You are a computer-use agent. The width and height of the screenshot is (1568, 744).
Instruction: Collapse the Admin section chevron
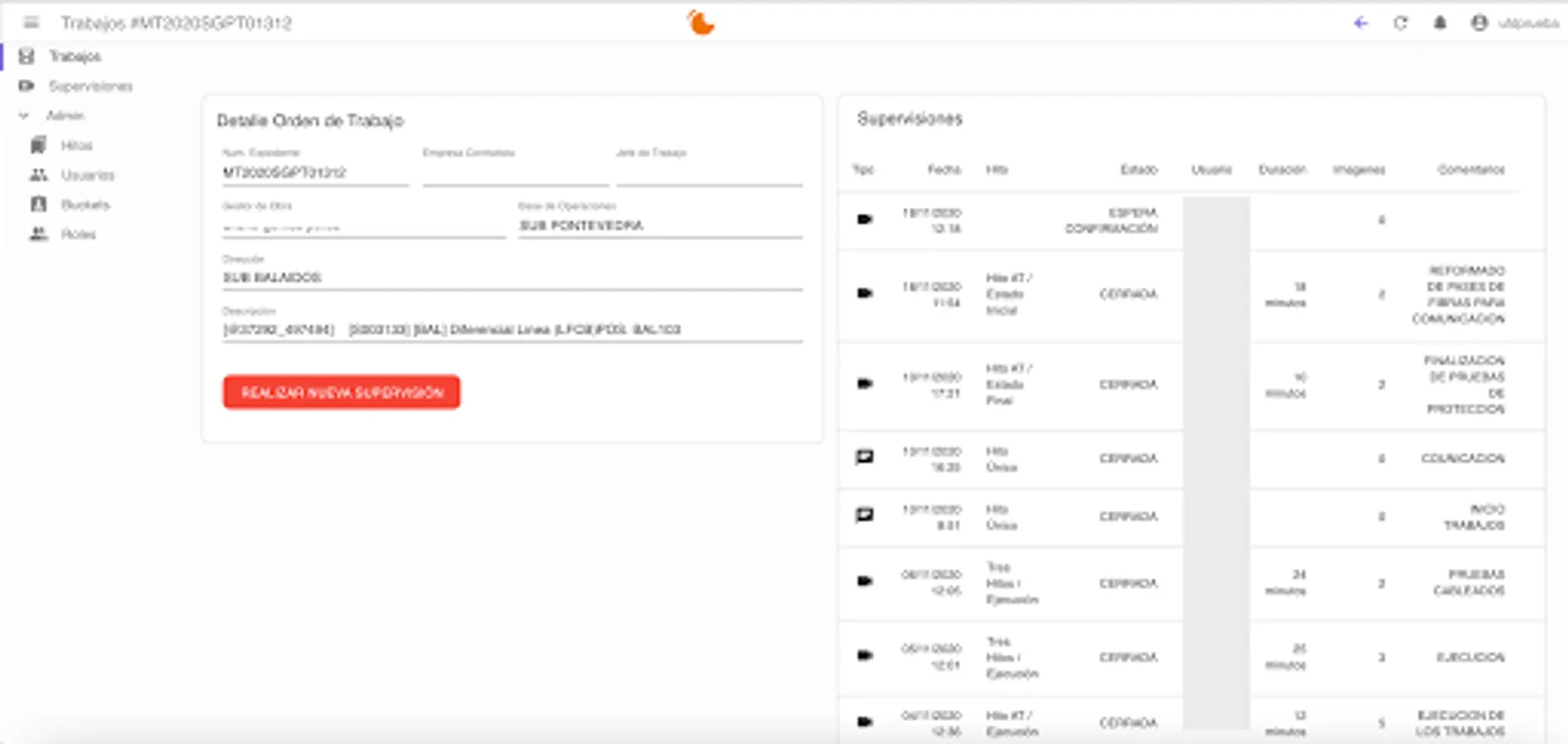pyautogui.click(x=22, y=116)
